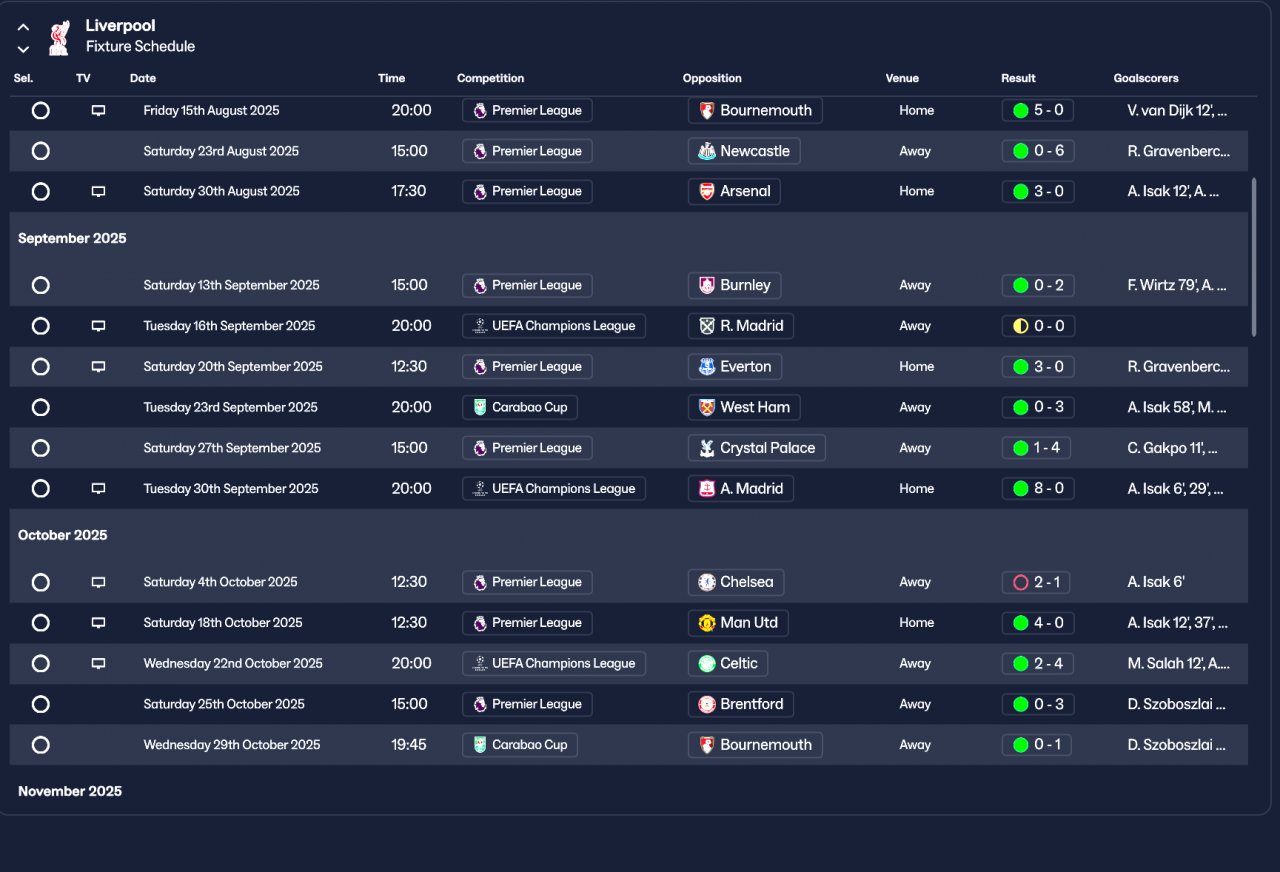Click the Man Utd club badge
Image resolution: width=1280 pixels, height=872 pixels.
[707, 623]
